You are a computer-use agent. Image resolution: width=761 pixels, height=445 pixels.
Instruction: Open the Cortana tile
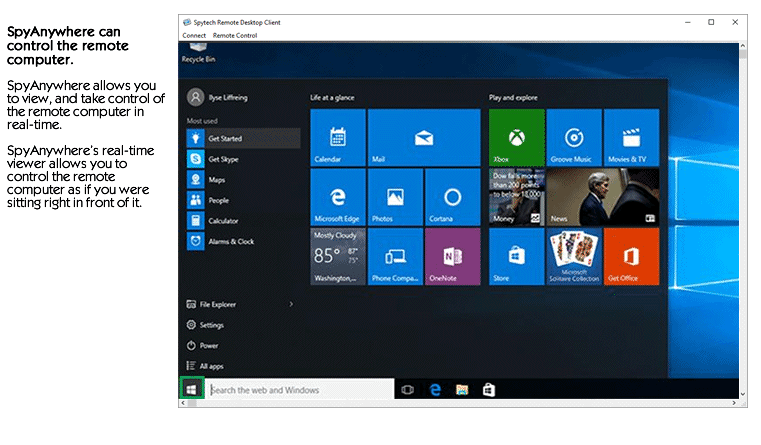point(453,197)
